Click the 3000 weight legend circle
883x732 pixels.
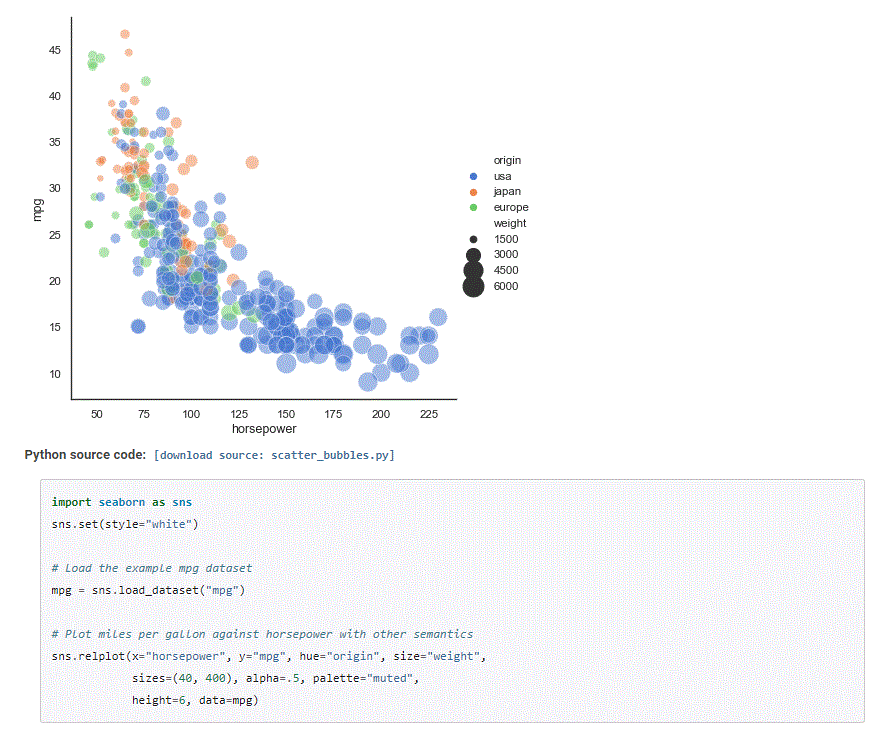(473, 254)
